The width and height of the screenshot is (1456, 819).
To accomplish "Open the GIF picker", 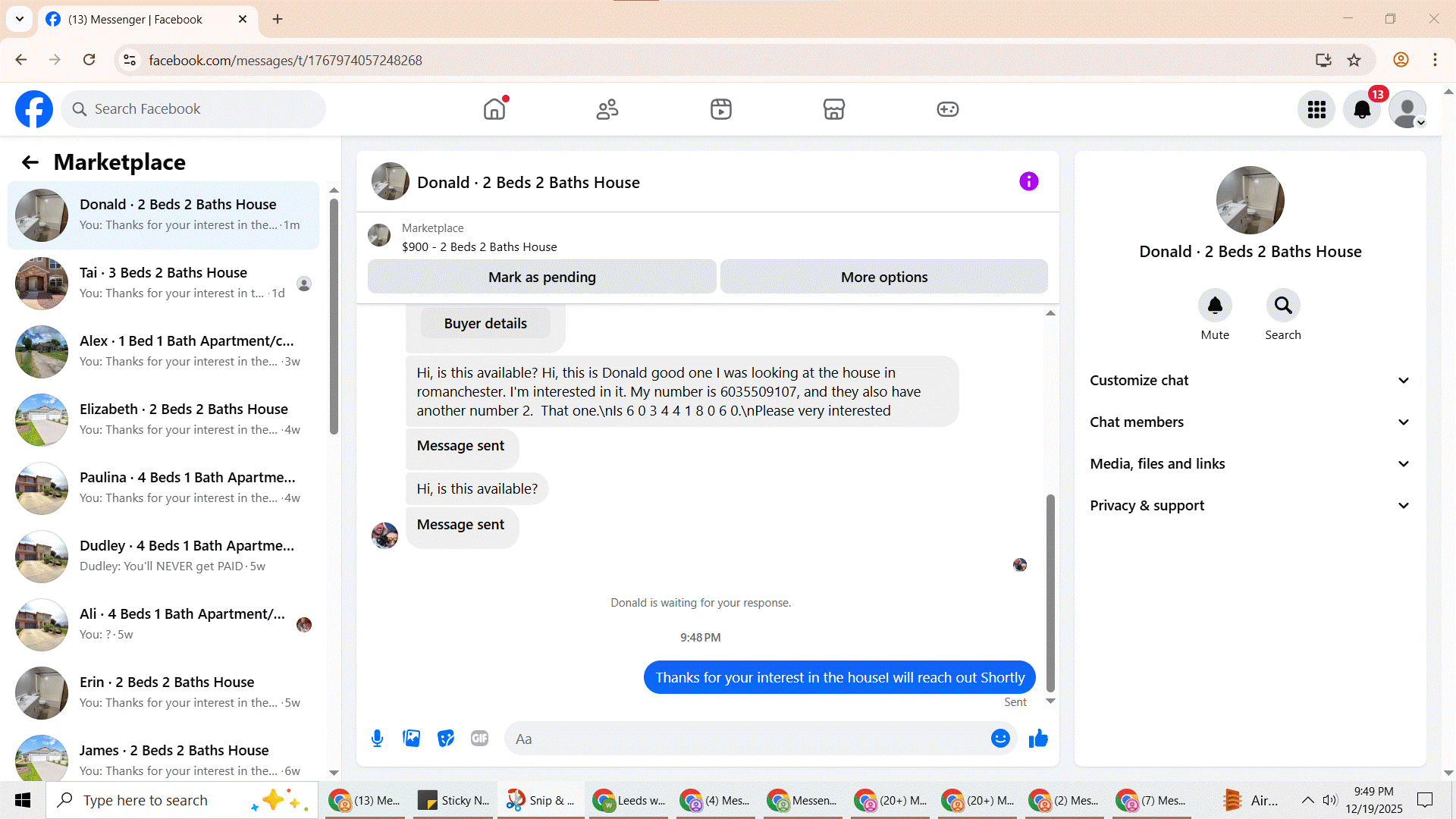I will click(479, 739).
